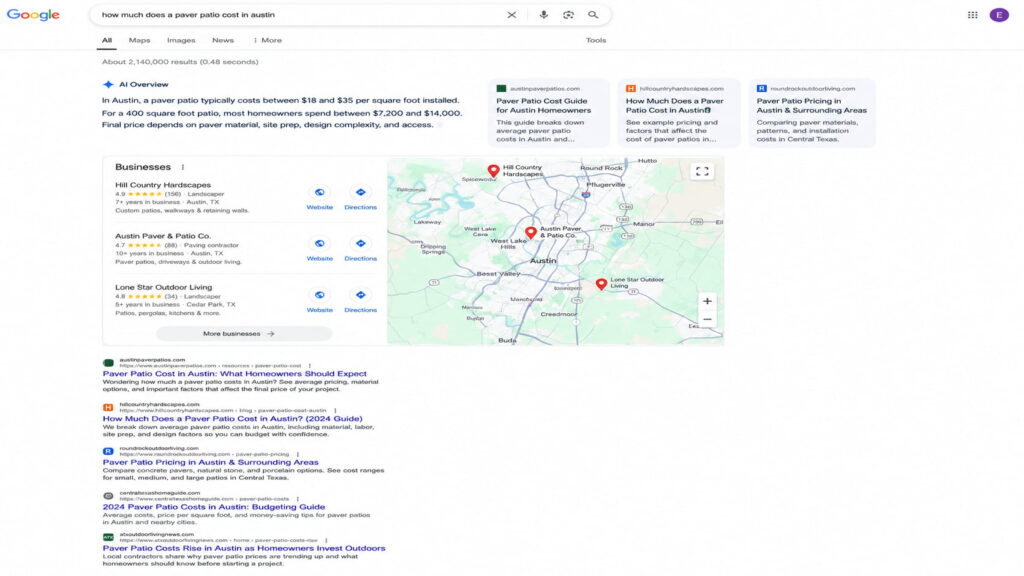Click the Pflugerville label on map
This screenshot has height=576, width=1024.
tap(605, 185)
